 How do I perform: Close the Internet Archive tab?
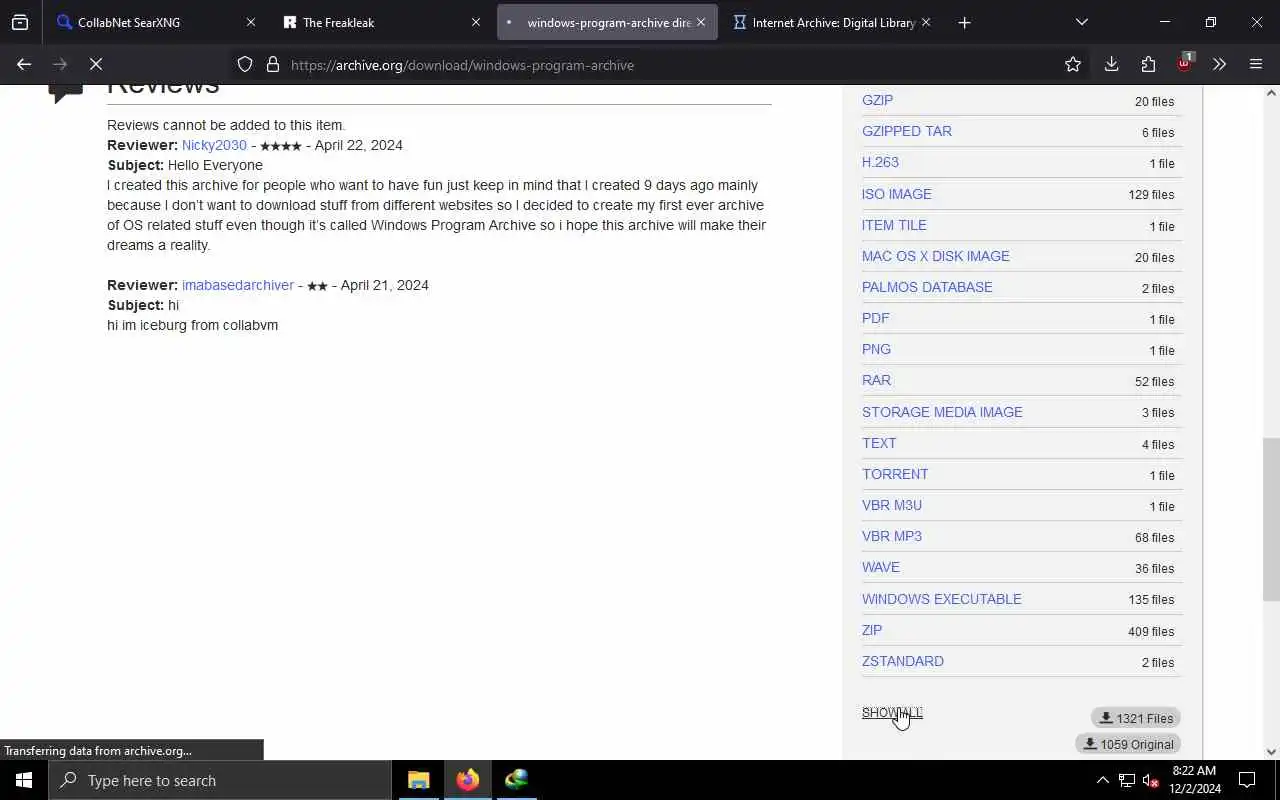click(926, 22)
